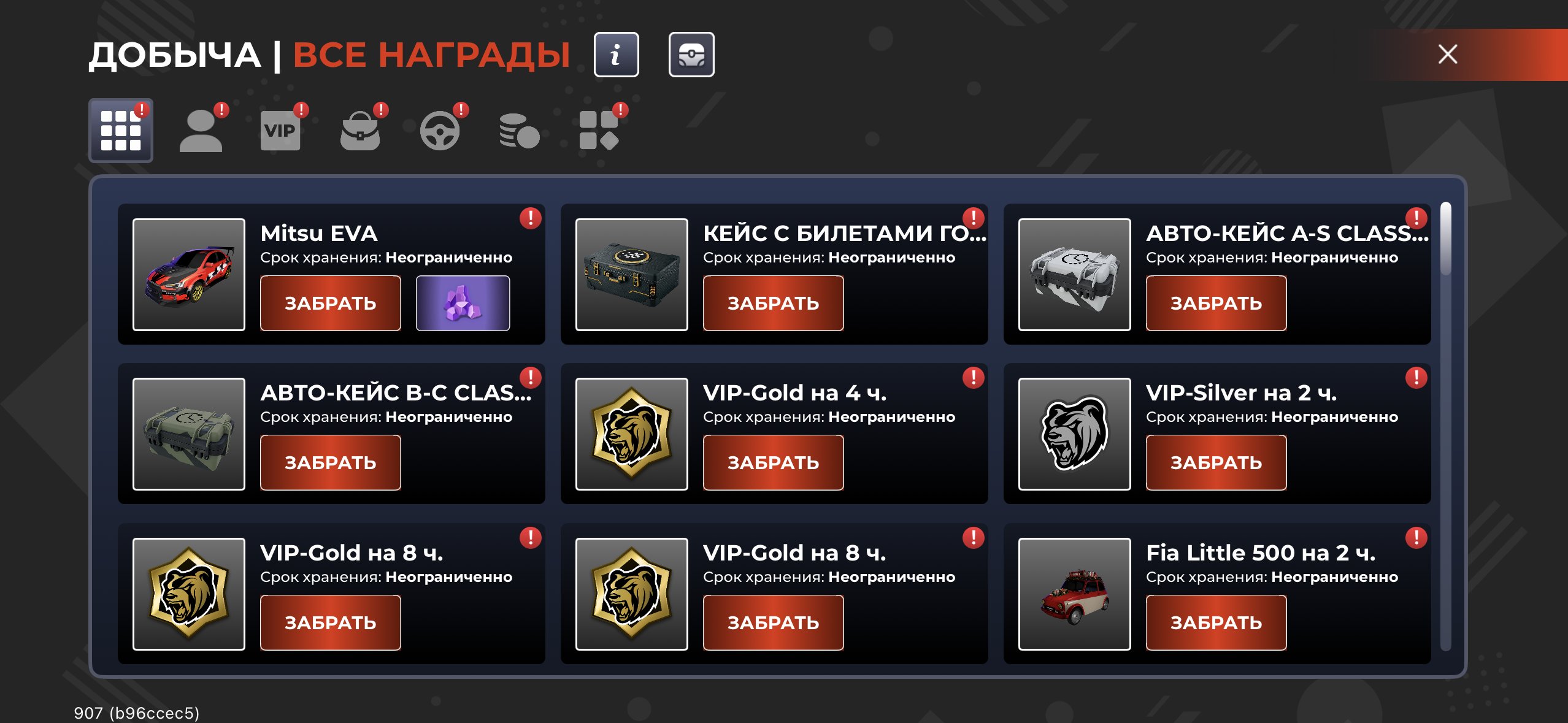Close the rewards window with X
This screenshot has height=723, width=1568.
(x=1448, y=55)
